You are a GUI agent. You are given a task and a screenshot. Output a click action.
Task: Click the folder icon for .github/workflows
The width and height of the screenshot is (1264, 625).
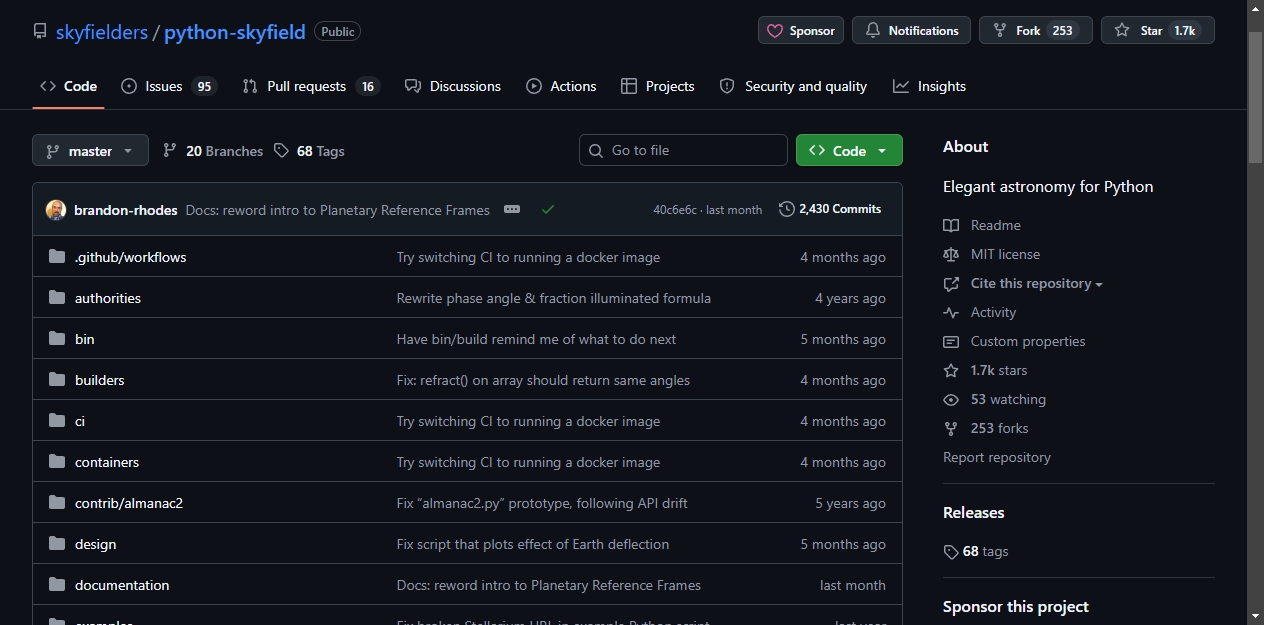[x=57, y=257]
